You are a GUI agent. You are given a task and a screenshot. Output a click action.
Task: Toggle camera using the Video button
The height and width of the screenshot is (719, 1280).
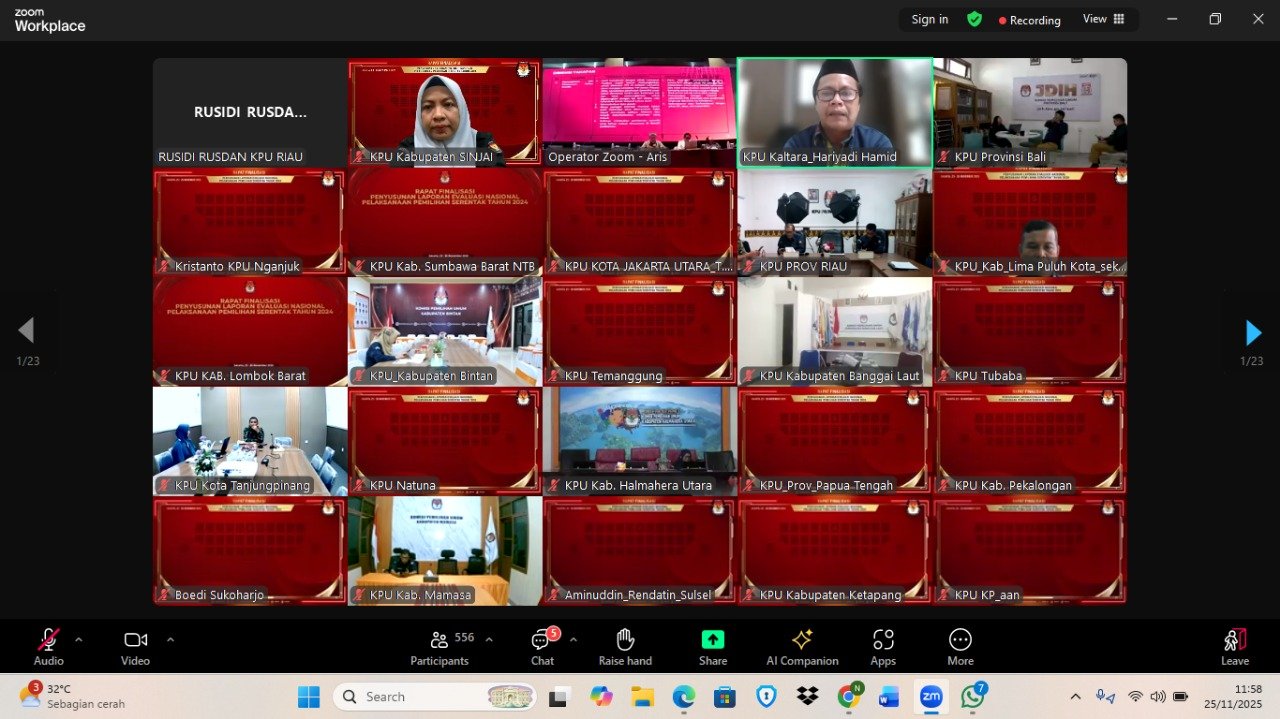tap(135, 640)
